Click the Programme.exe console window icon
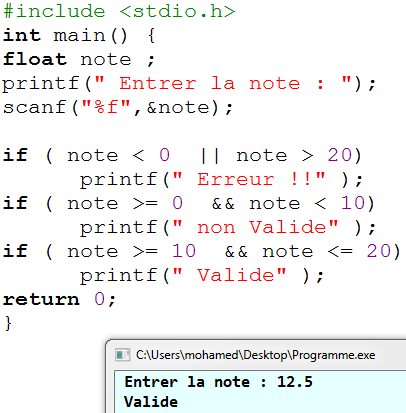 pos(122,355)
